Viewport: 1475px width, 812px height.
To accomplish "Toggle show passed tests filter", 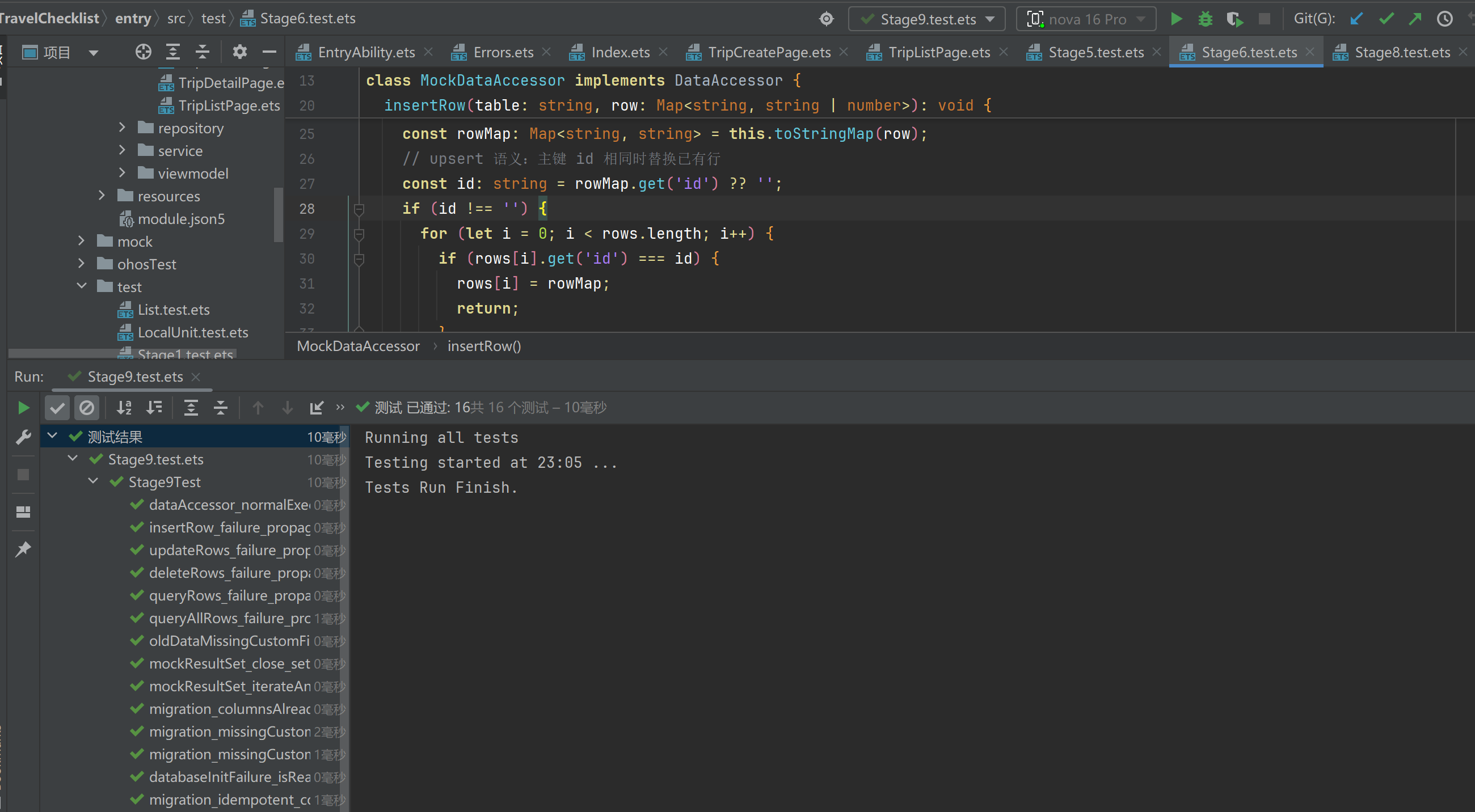I will pos(57,408).
